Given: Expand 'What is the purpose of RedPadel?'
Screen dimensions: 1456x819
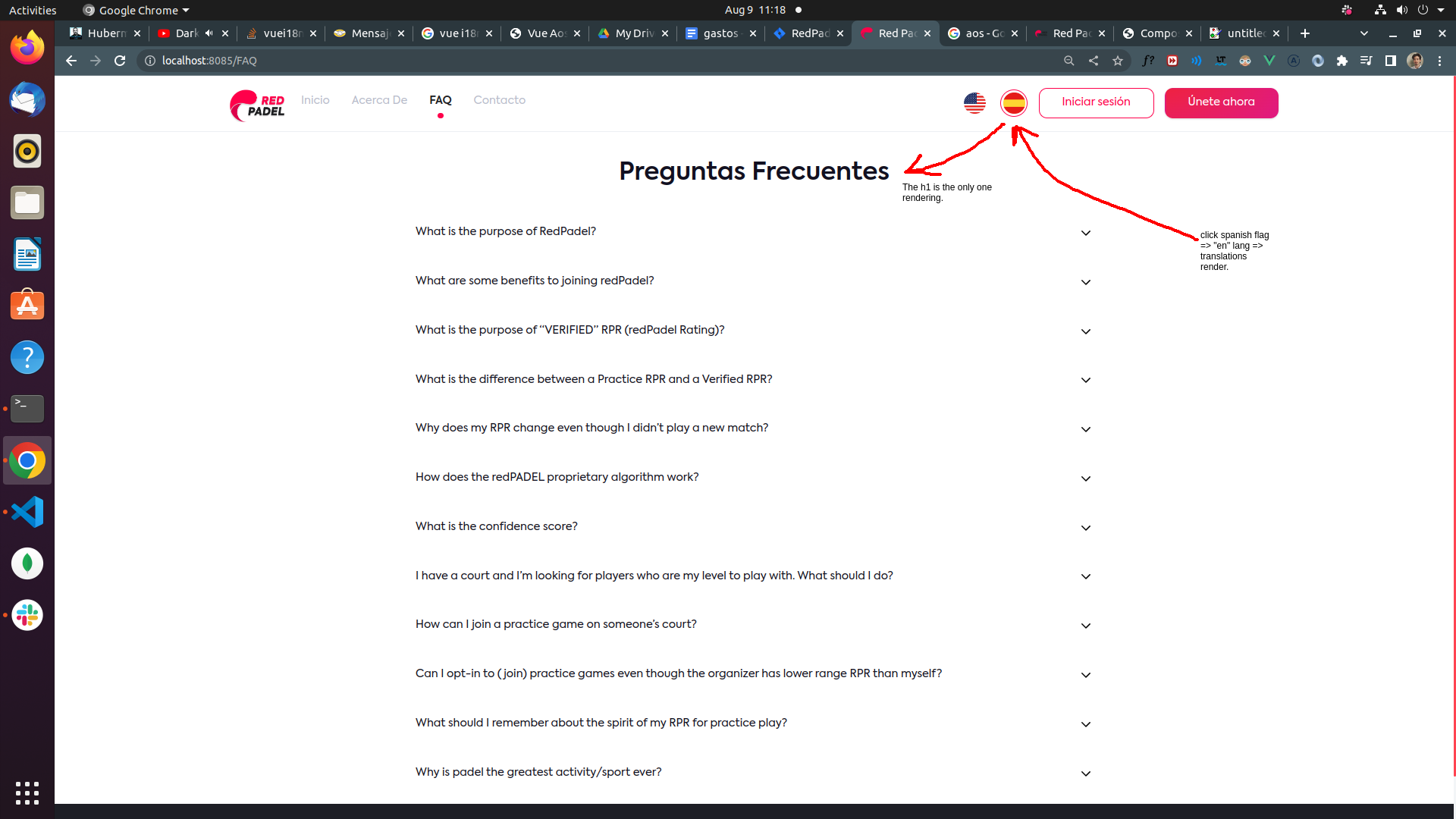Looking at the screenshot, I should pos(1085,233).
